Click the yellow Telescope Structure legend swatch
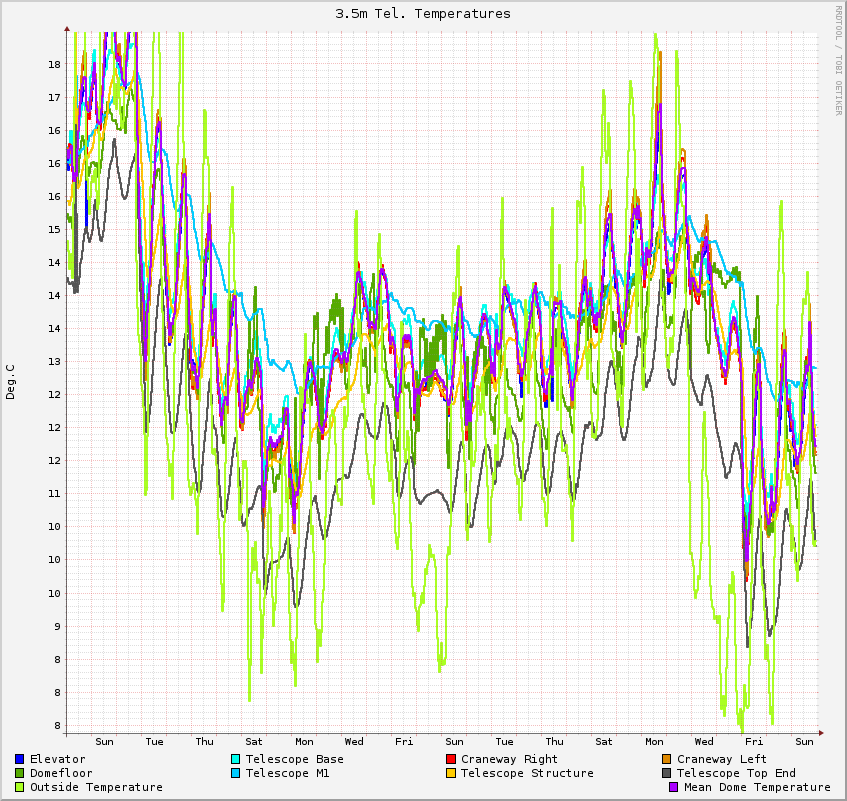This screenshot has height=801, width=847. coord(451,773)
